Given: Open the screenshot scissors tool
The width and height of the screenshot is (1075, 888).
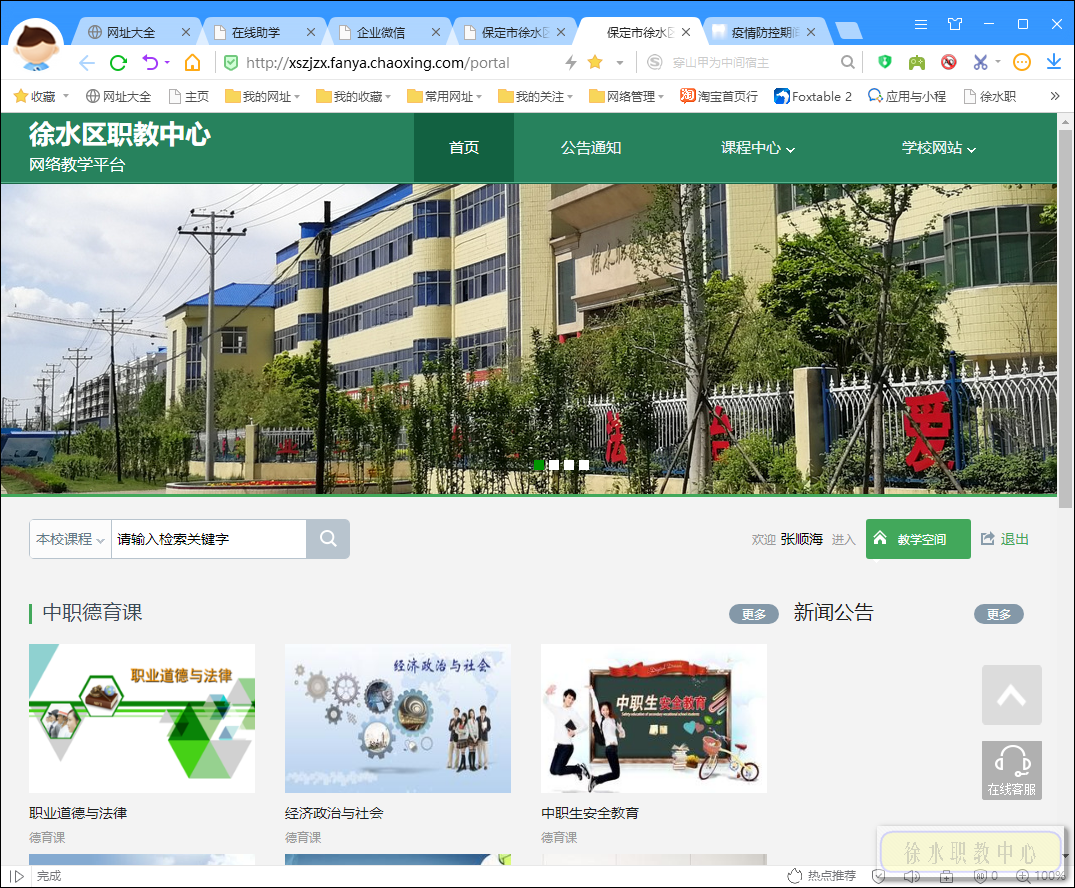Looking at the screenshot, I should (x=982, y=61).
